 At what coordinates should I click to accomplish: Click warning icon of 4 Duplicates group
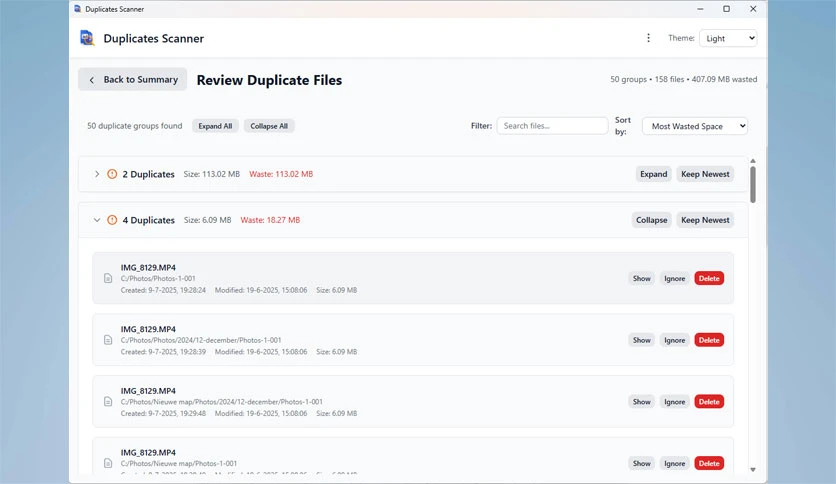click(x=112, y=220)
